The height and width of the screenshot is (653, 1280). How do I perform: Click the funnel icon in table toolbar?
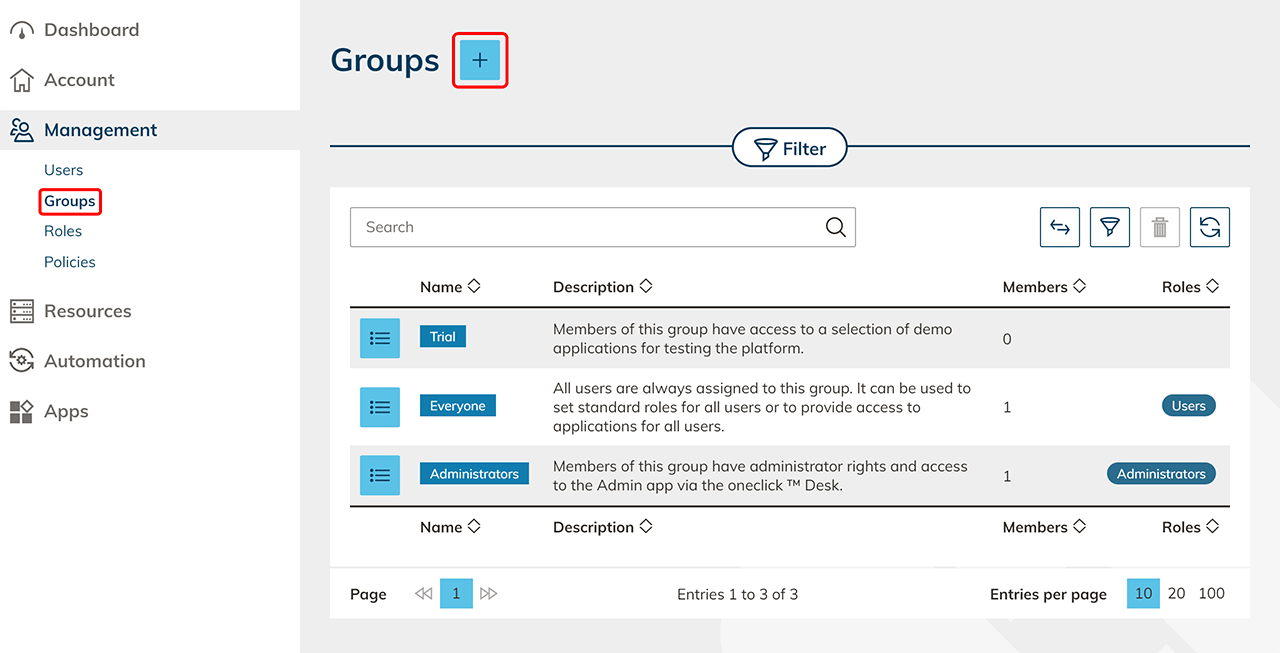coord(1109,228)
